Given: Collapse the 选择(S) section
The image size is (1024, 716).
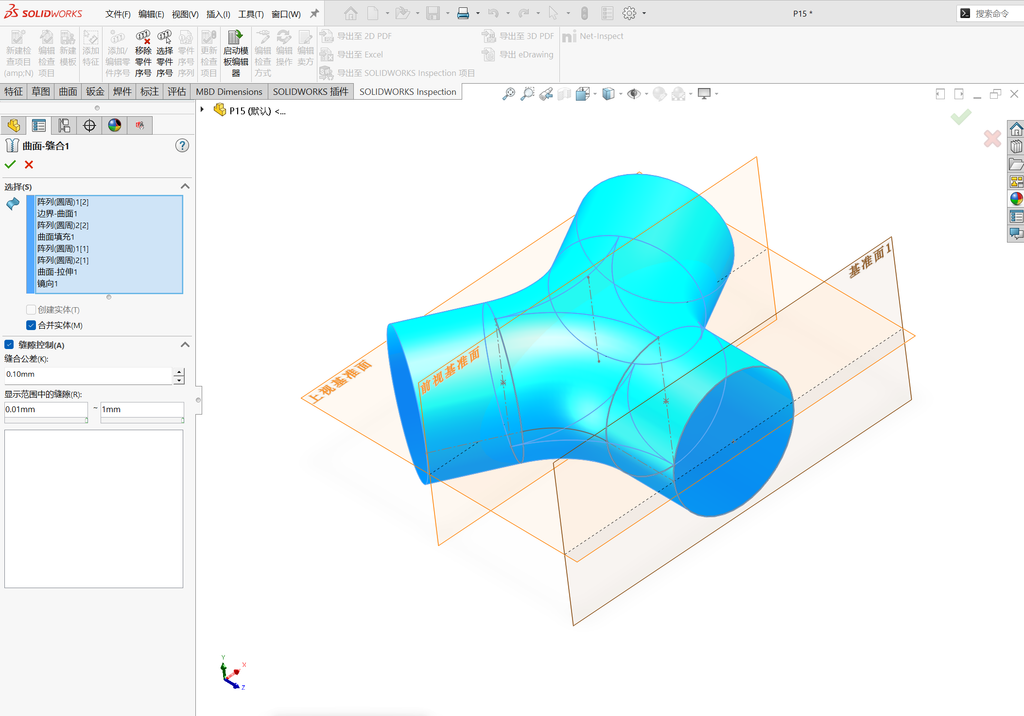Looking at the screenshot, I should (185, 187).
